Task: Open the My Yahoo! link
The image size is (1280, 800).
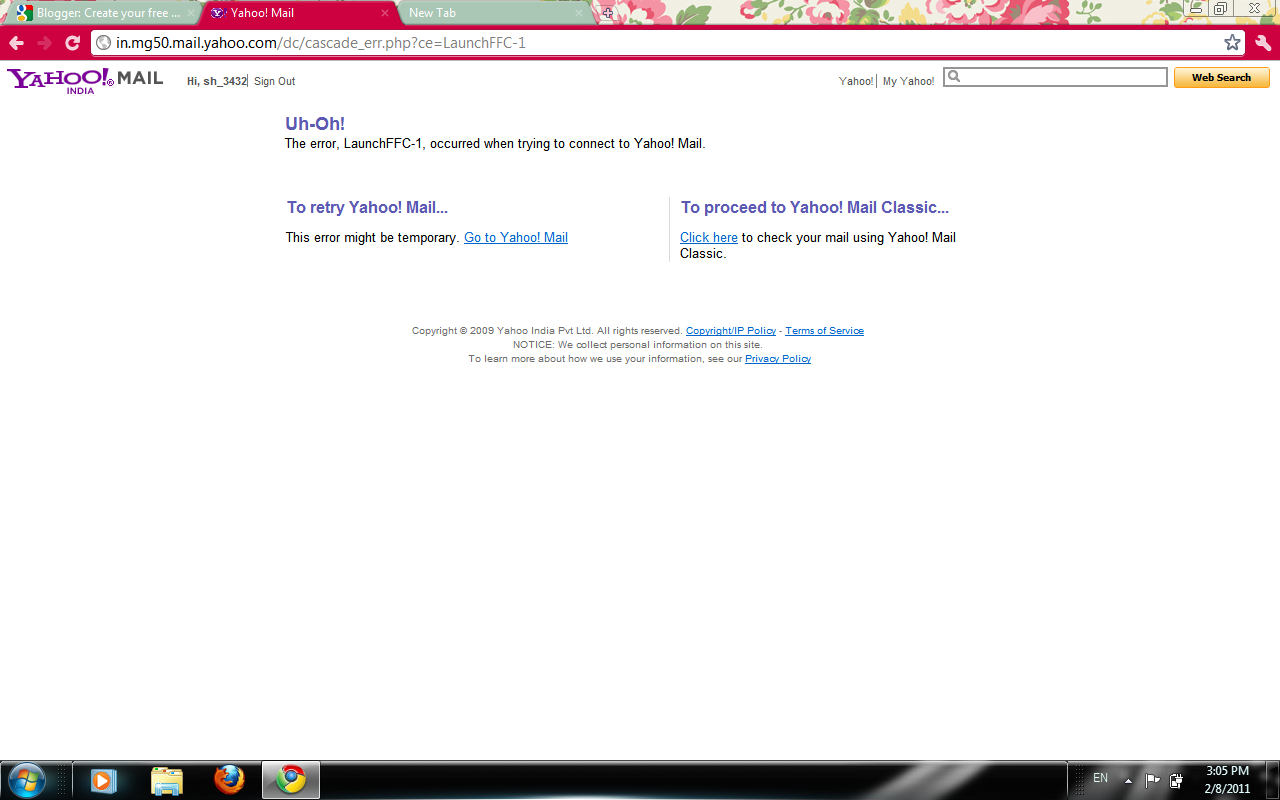Action: pyautogui.click(x=908, y=81)
